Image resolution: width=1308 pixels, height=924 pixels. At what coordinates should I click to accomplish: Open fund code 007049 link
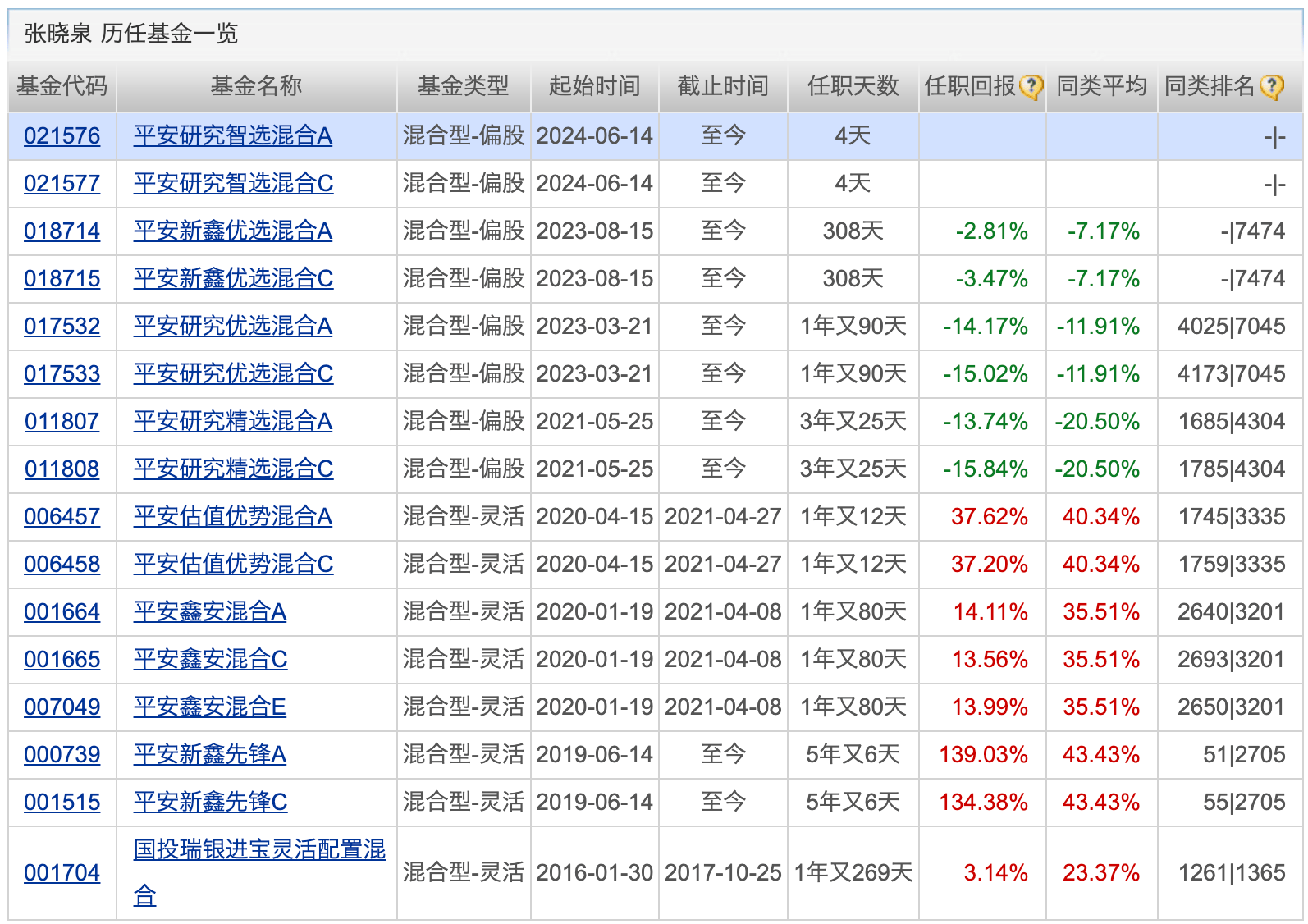[x=62, y=707]
